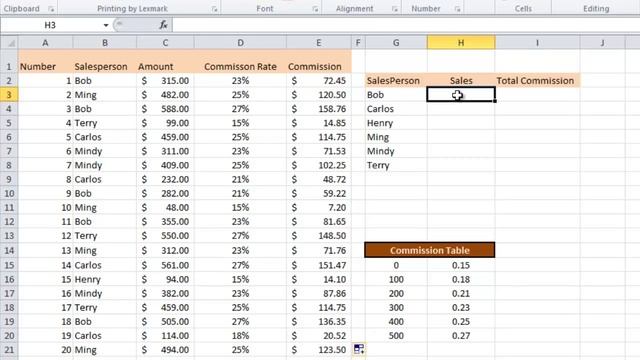Click the 'Commission Table' title cell
640x360 pixels.
click(430, 250)
